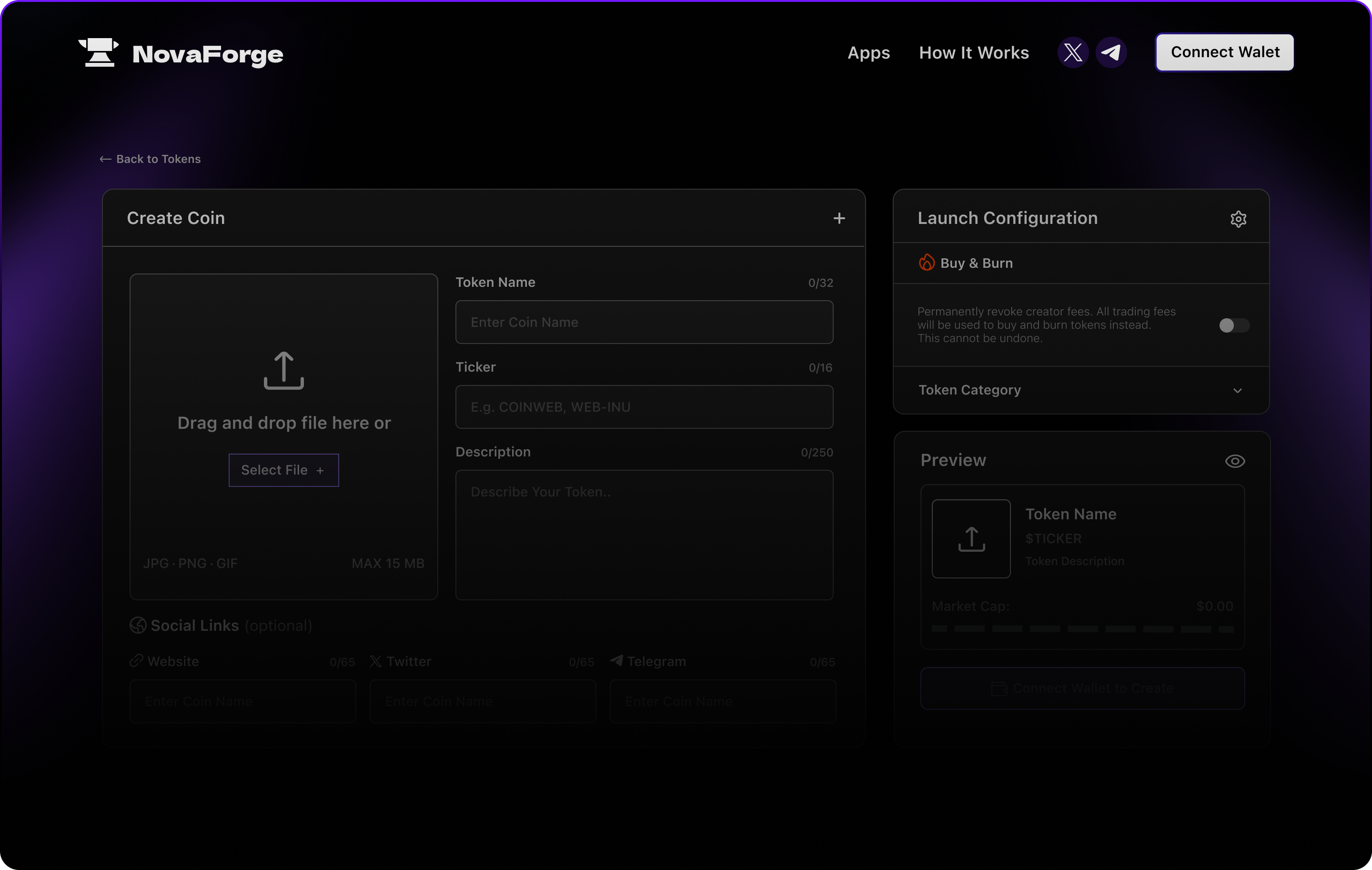
Task: Click the NovaForge brand name
Action: [x=207, y=54]
